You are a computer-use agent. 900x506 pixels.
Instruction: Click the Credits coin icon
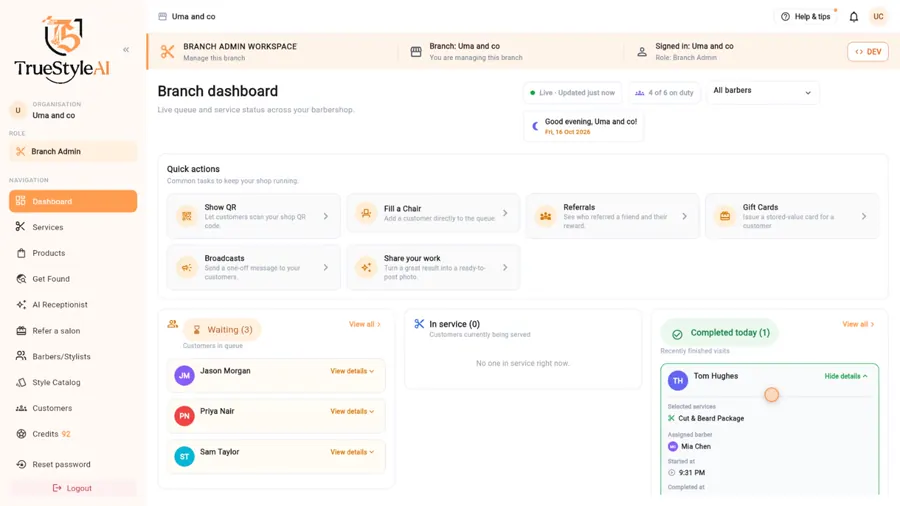point(21,434)
